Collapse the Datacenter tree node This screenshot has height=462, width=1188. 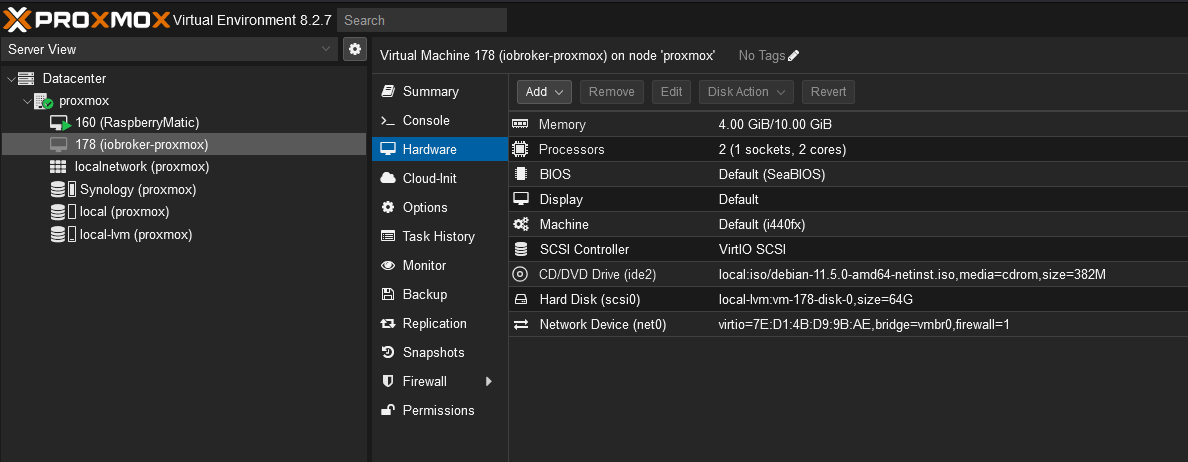(x=11, y=79)
